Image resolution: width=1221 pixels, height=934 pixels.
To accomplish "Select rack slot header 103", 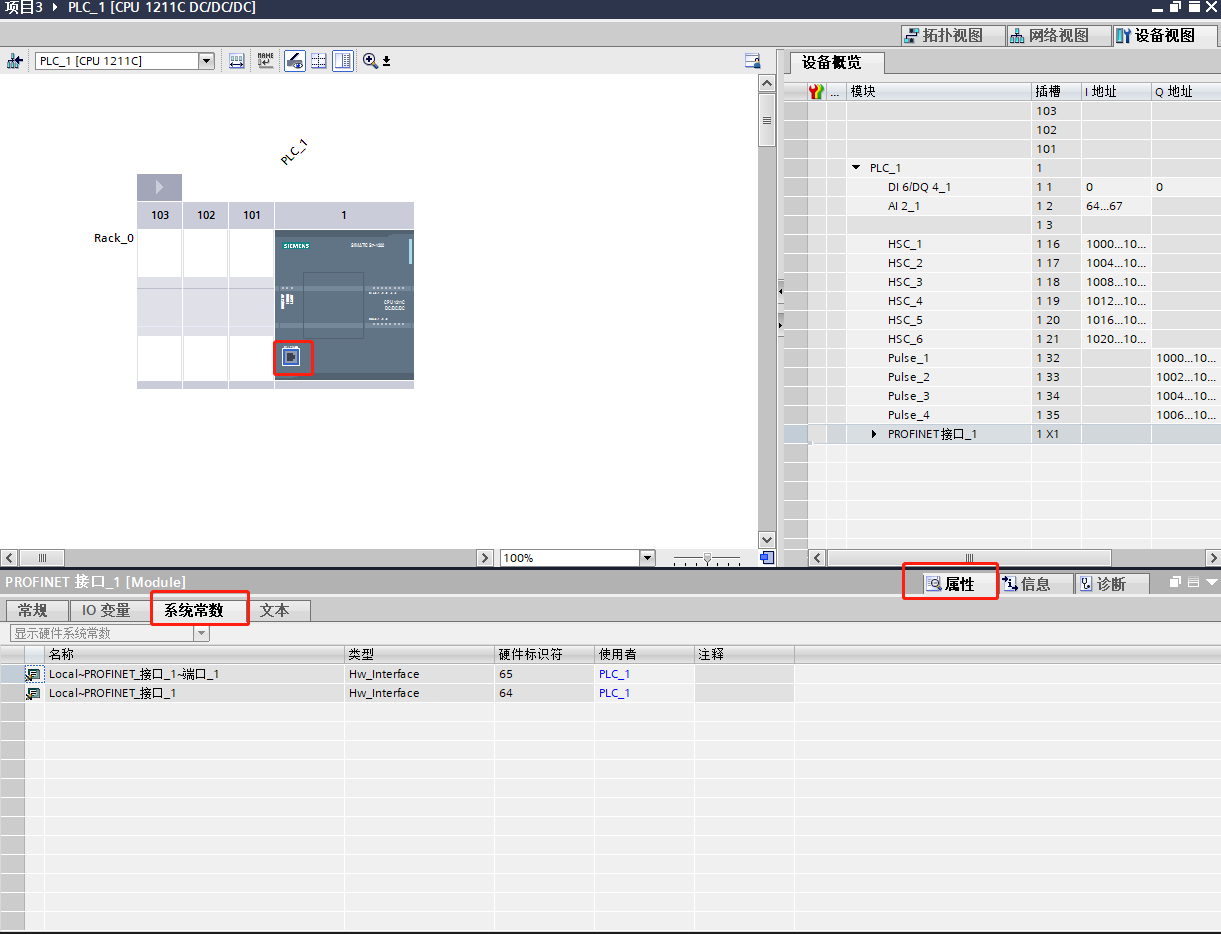I will tap(160, 215).
